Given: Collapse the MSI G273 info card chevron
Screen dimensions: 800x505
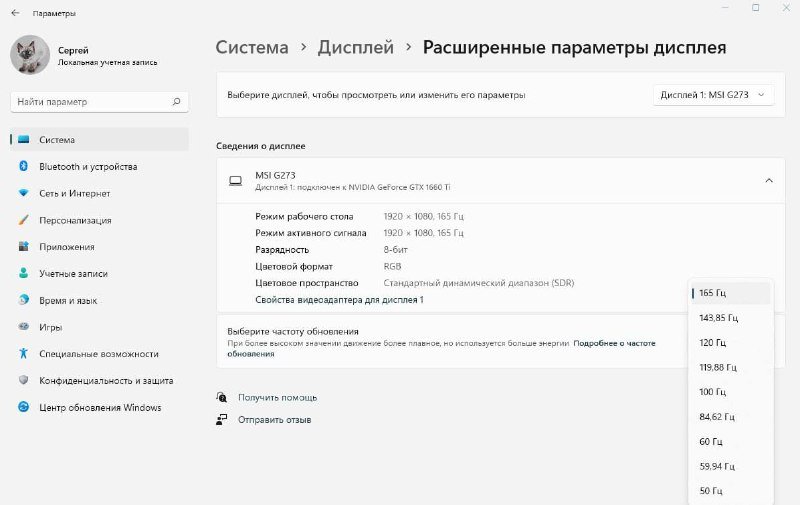Looking at the screenshot, I should (769, 181).
